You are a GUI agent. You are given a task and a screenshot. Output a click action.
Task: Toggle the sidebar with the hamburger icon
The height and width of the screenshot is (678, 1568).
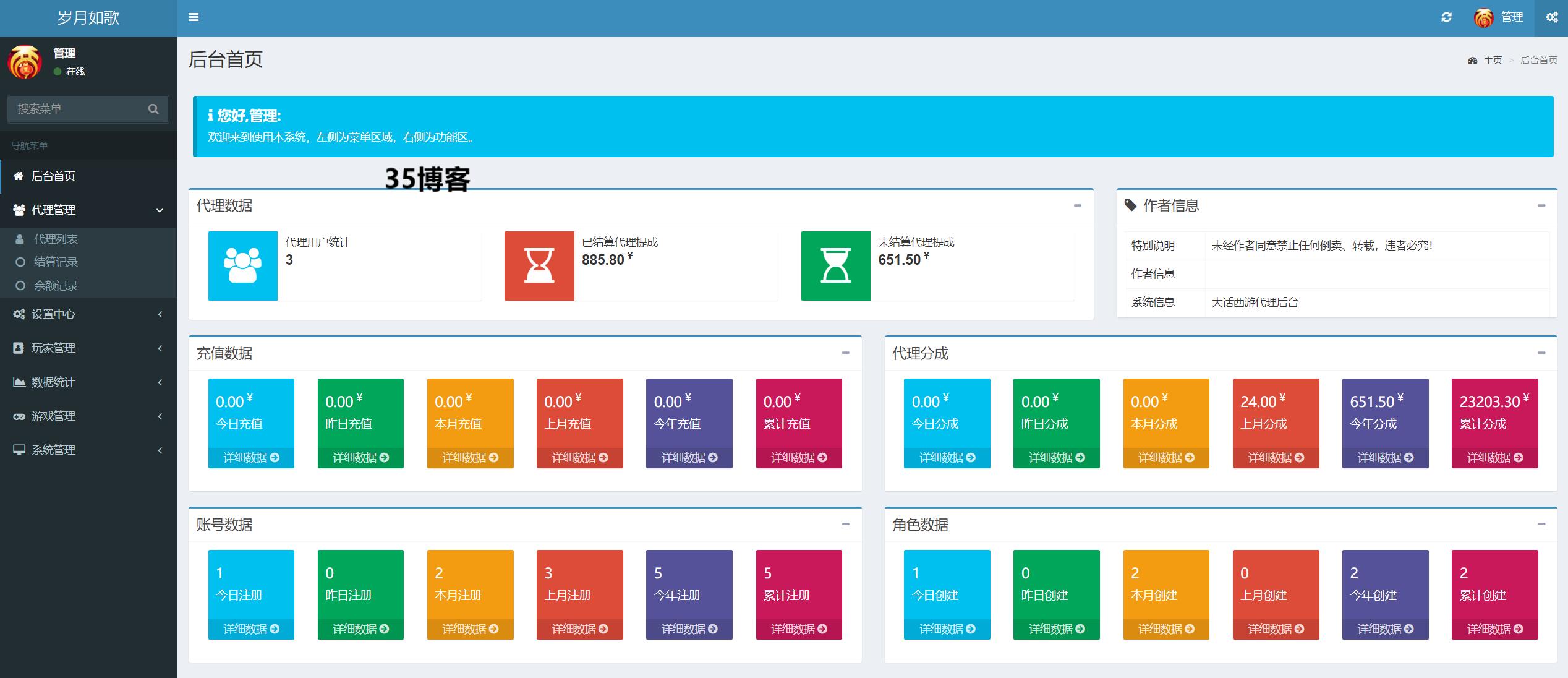[x=194, y=17]
